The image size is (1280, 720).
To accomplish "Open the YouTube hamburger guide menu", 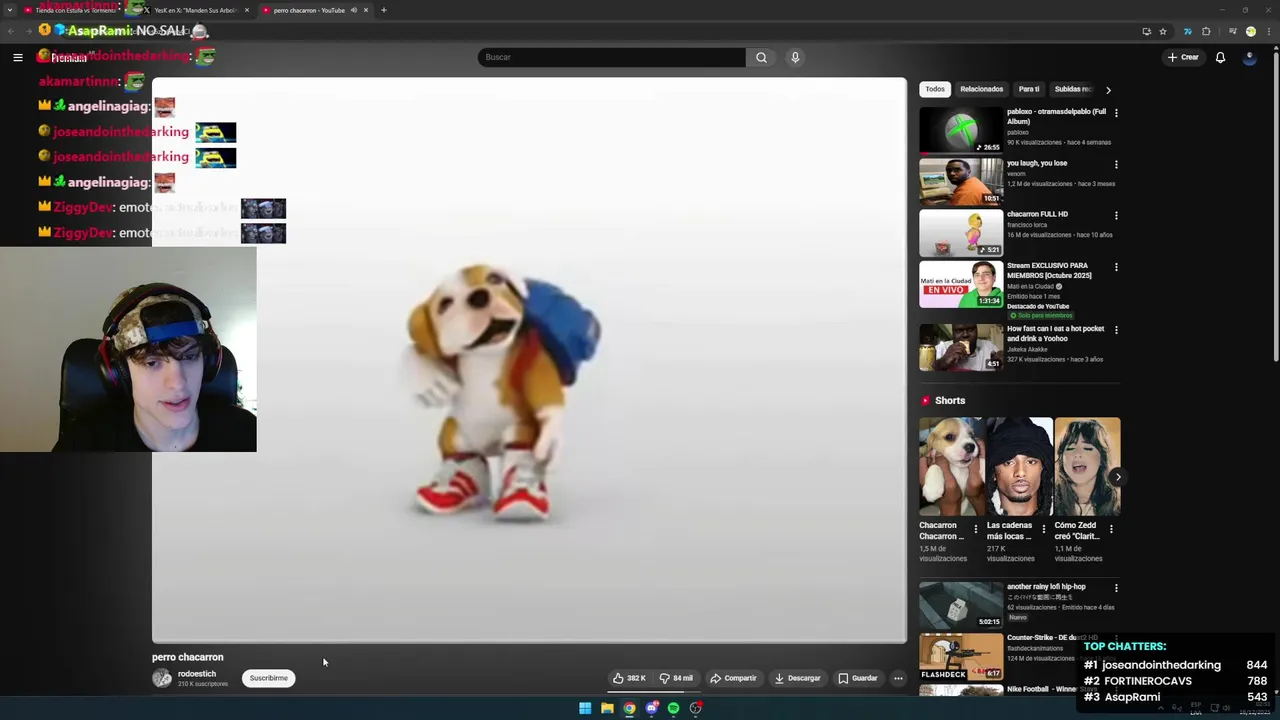I will pyautogui.click(x=18, y=57).
